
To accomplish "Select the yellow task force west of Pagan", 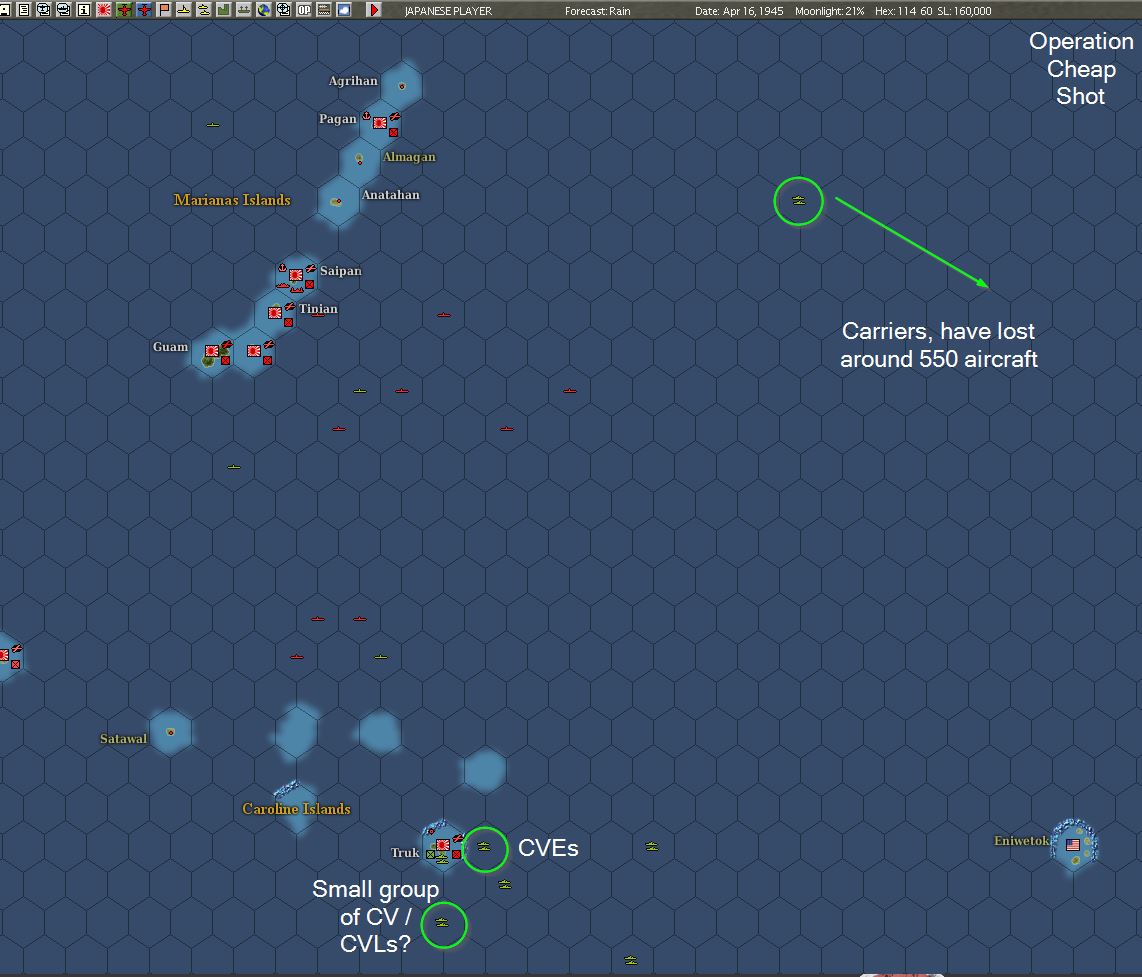I will [213, 125].
